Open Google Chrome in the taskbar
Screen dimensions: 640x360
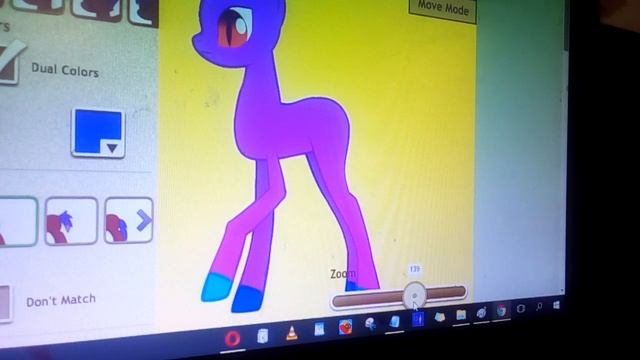501,311
